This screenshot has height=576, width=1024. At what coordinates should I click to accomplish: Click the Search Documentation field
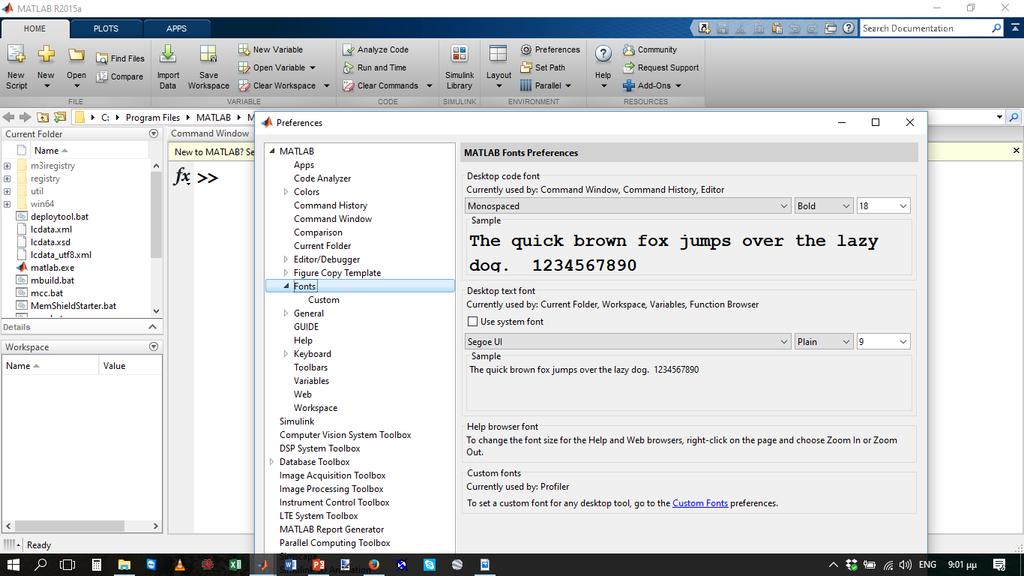tap(925, 28)
